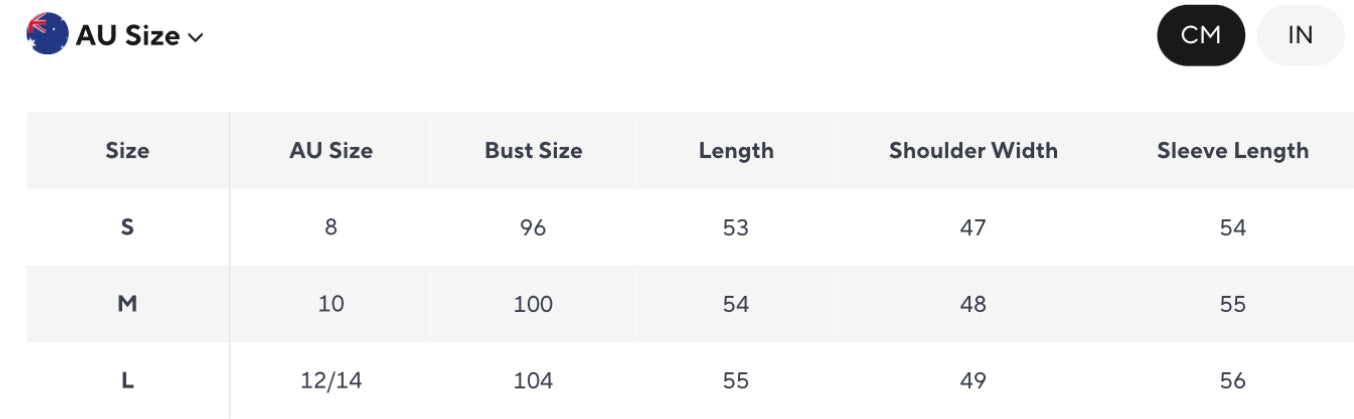The width and height of the screenshot is (1354, 419).
Task: Click the Length column header
Action: pyautogui.click(x=736, y=151)
